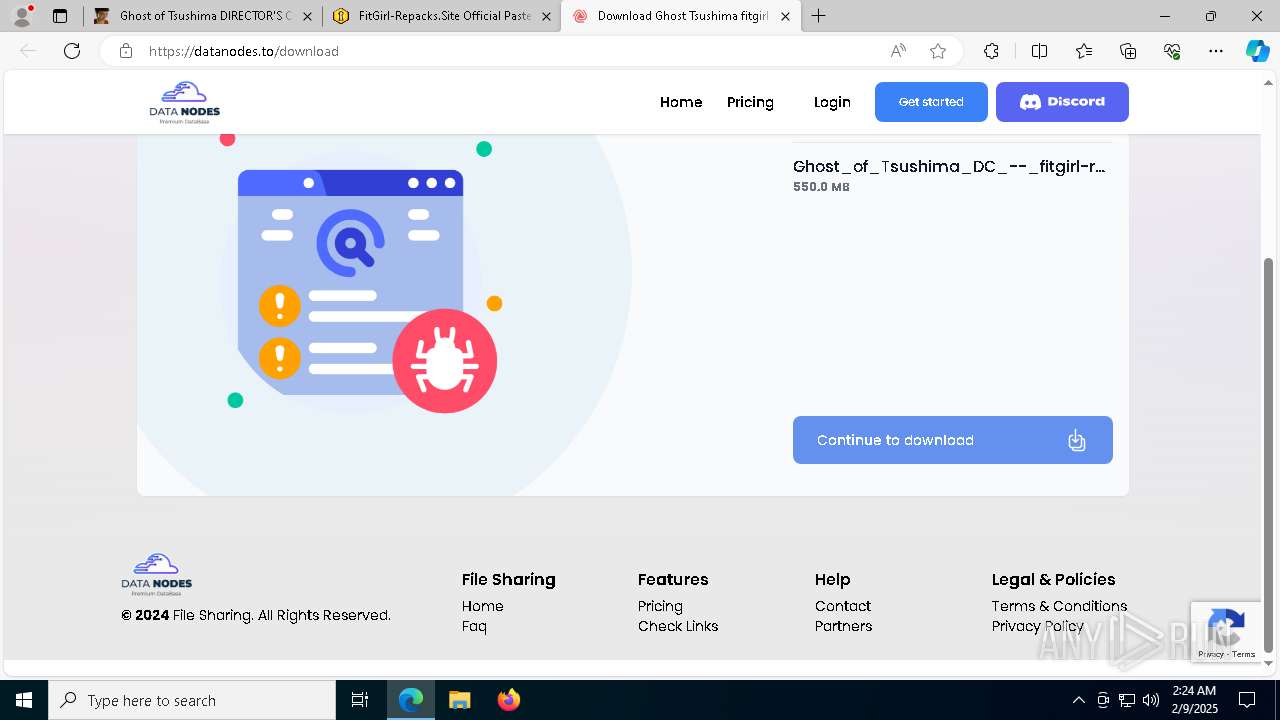Image resolution: width=1280 pixels, height=720 pixels.
Task: Select the Download Ghost Tsushima fitgirl tab
Action: [681, 16]
